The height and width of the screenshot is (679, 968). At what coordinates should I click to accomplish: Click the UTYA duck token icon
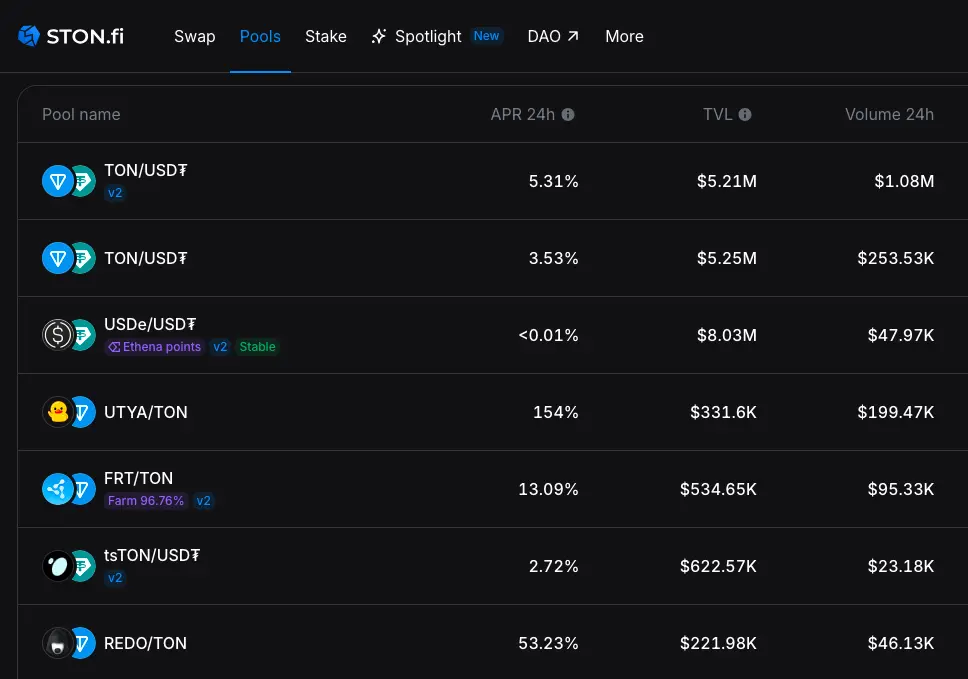pos(57,412)
